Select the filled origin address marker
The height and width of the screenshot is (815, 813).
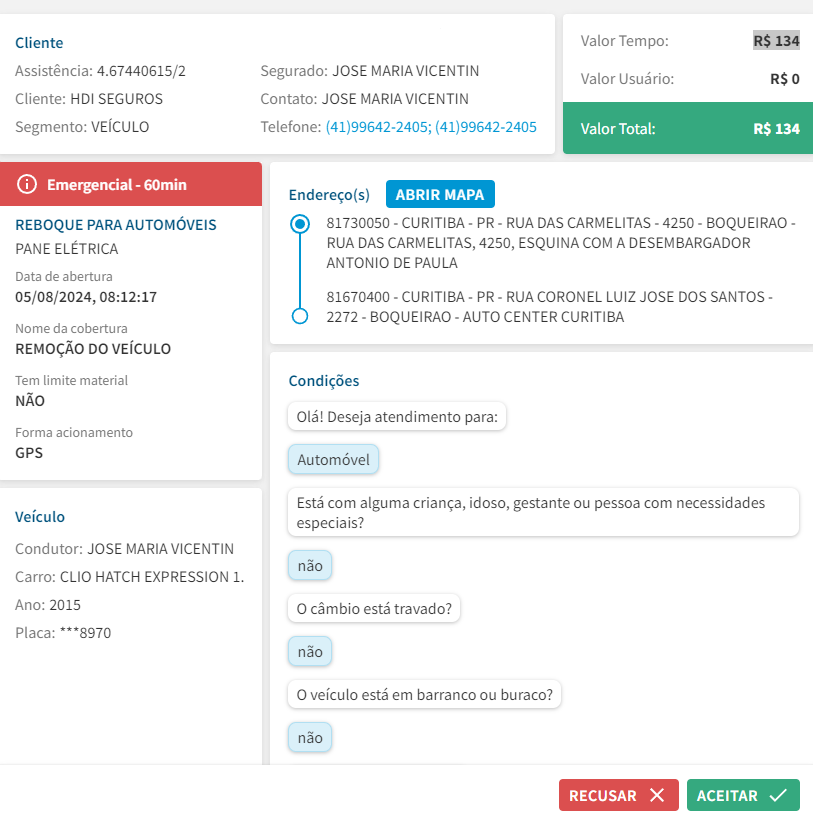pos(299,224)
